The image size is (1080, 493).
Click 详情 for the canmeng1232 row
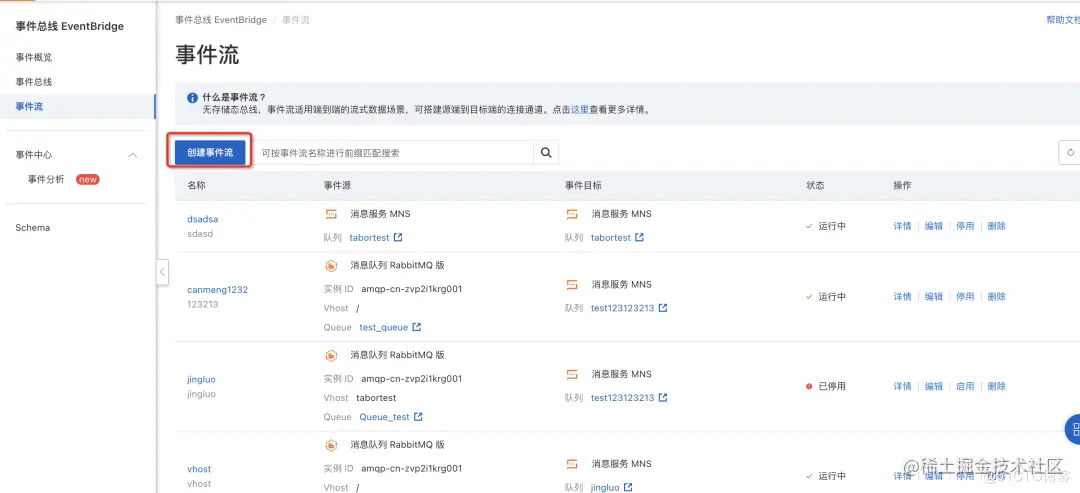click(x=902, y=297)
